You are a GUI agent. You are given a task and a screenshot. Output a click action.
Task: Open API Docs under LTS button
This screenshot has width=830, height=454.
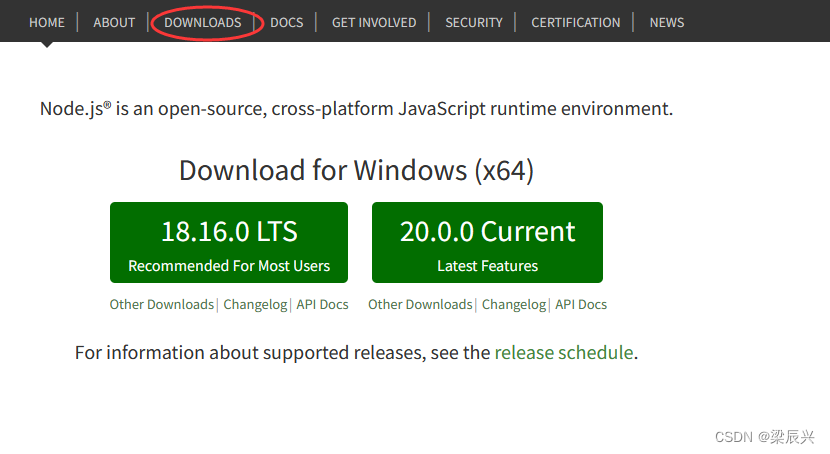click(x=322, y=305)
